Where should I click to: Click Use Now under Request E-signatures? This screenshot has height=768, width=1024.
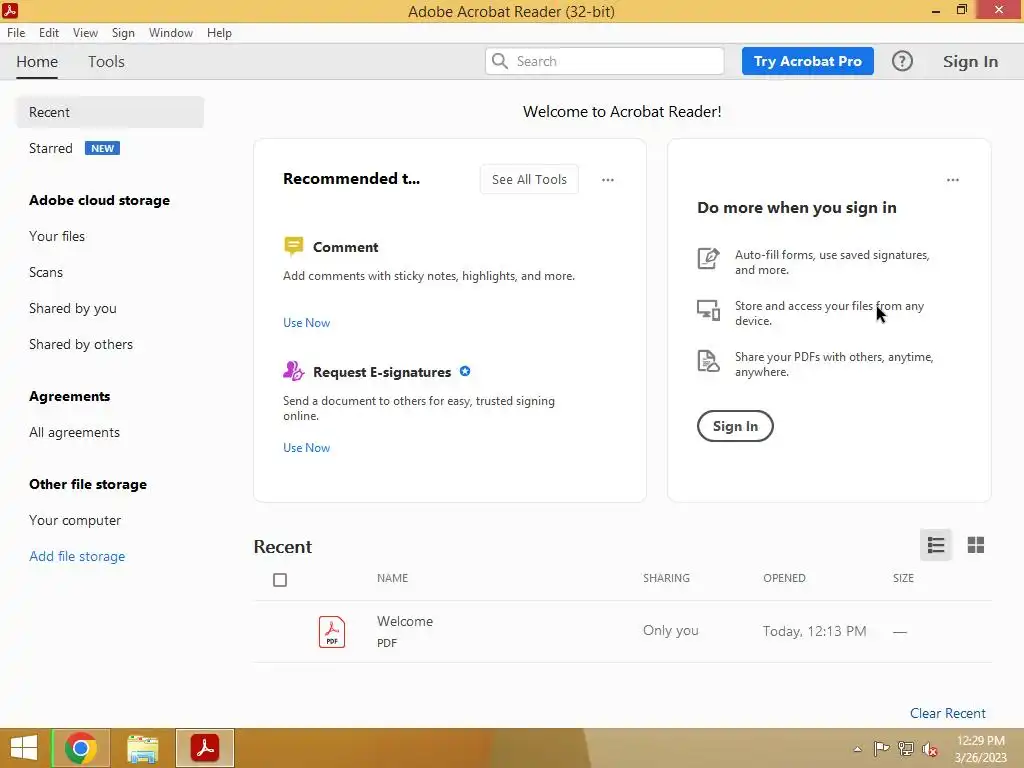(x=306, y=447)
